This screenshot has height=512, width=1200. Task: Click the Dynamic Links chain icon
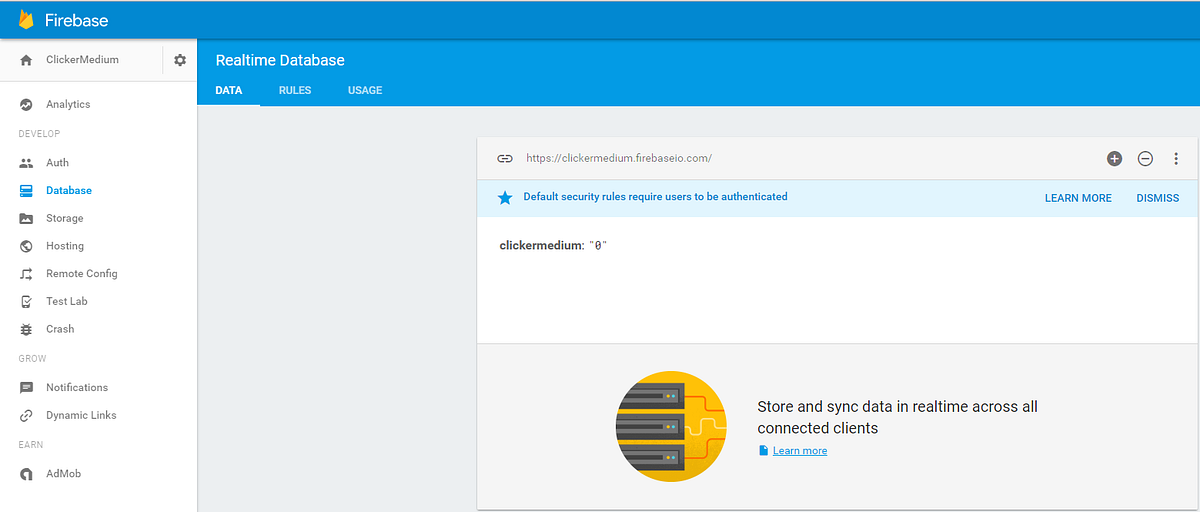(27, 415)
